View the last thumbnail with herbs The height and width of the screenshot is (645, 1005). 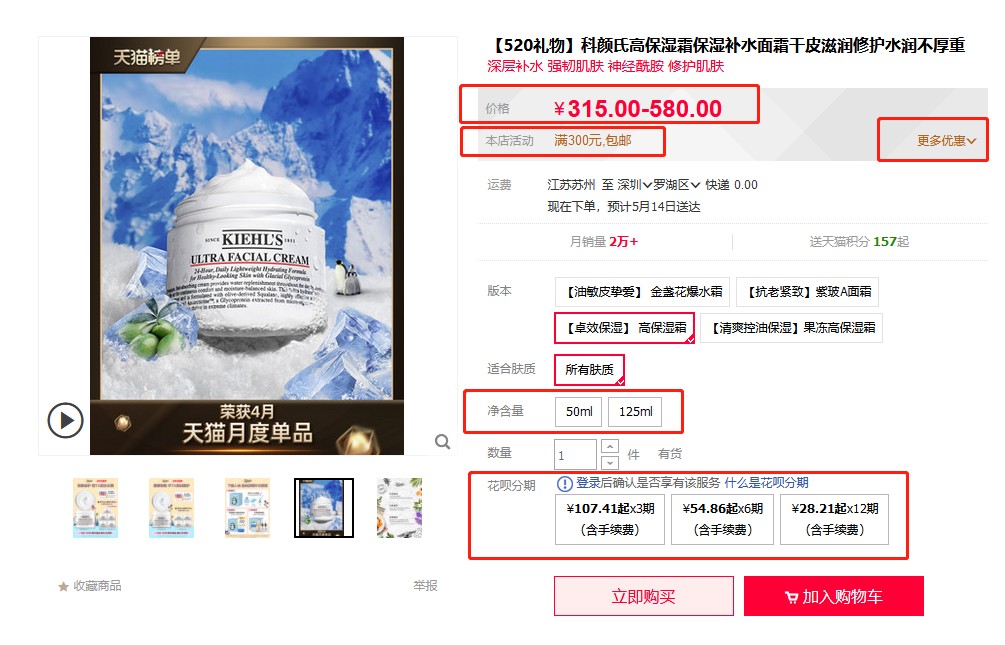coord(399,508)
